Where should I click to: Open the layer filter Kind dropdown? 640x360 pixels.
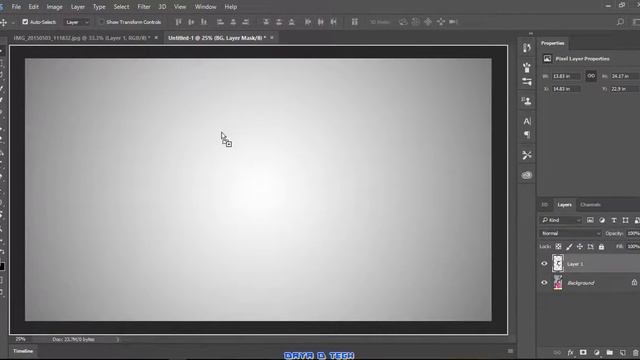(x=561, y=220)
